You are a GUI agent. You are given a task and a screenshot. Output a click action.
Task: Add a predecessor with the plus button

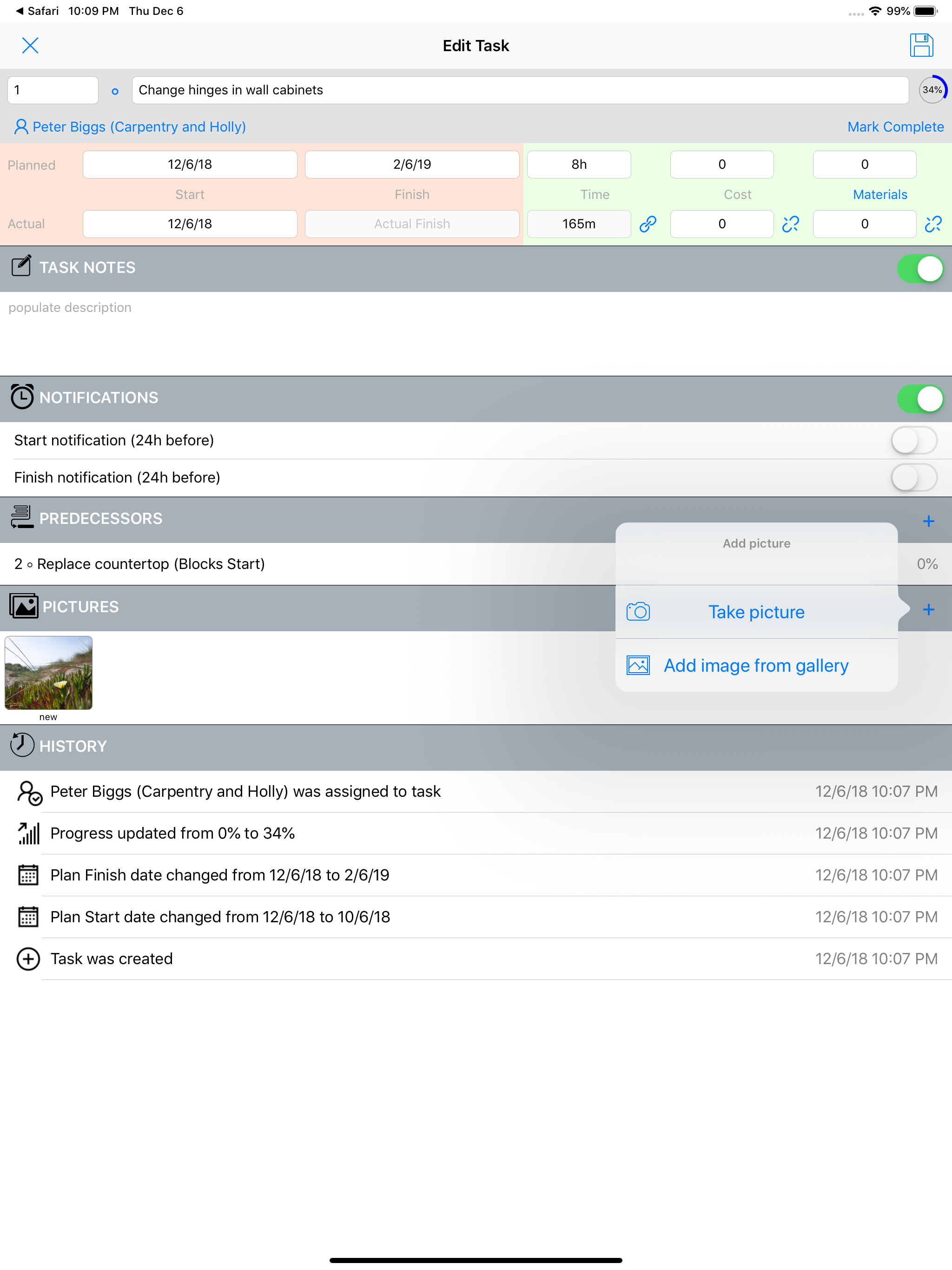click(x=928, y=521)
